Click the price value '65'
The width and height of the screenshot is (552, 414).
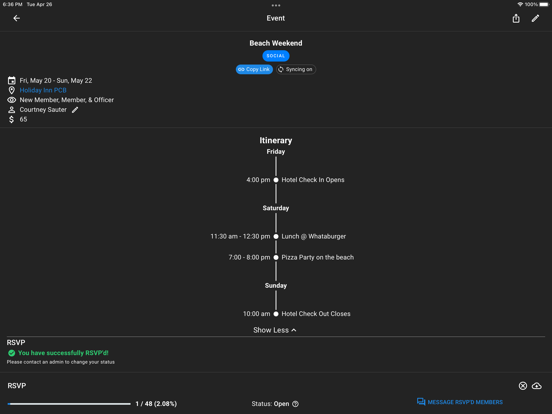pyautogui.click(x=23, y=119)
